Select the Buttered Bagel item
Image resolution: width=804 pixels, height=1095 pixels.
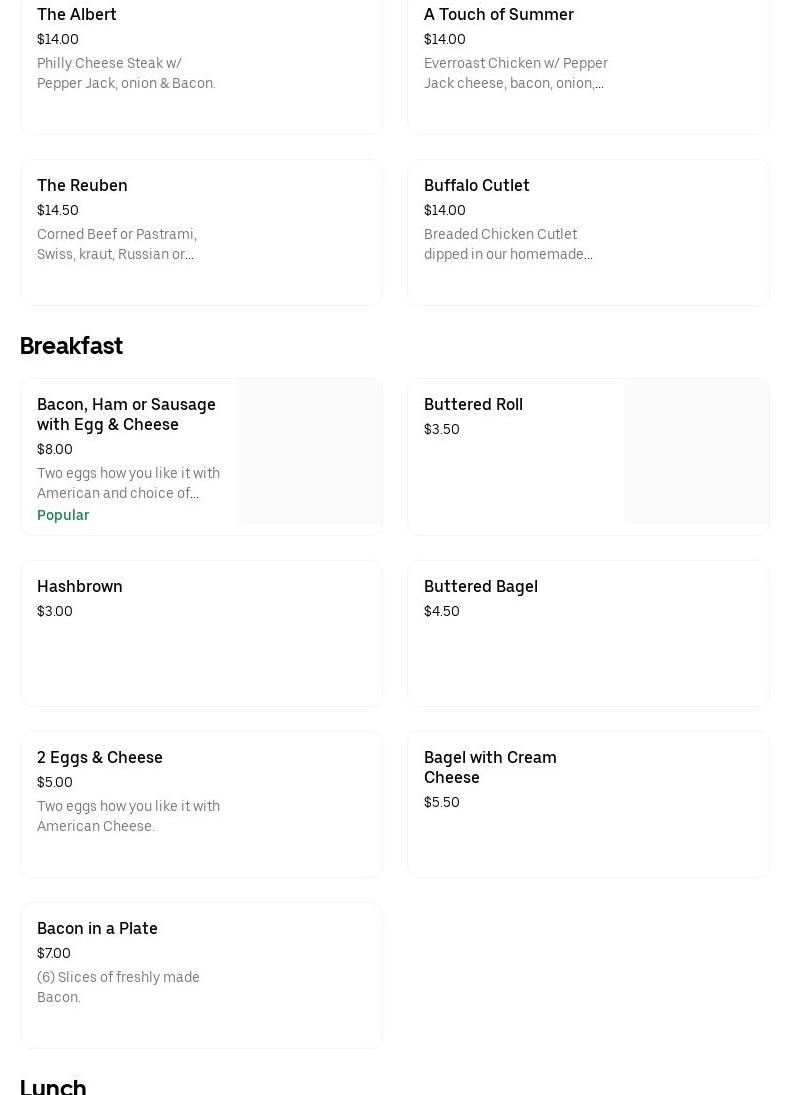click(481, 586)
